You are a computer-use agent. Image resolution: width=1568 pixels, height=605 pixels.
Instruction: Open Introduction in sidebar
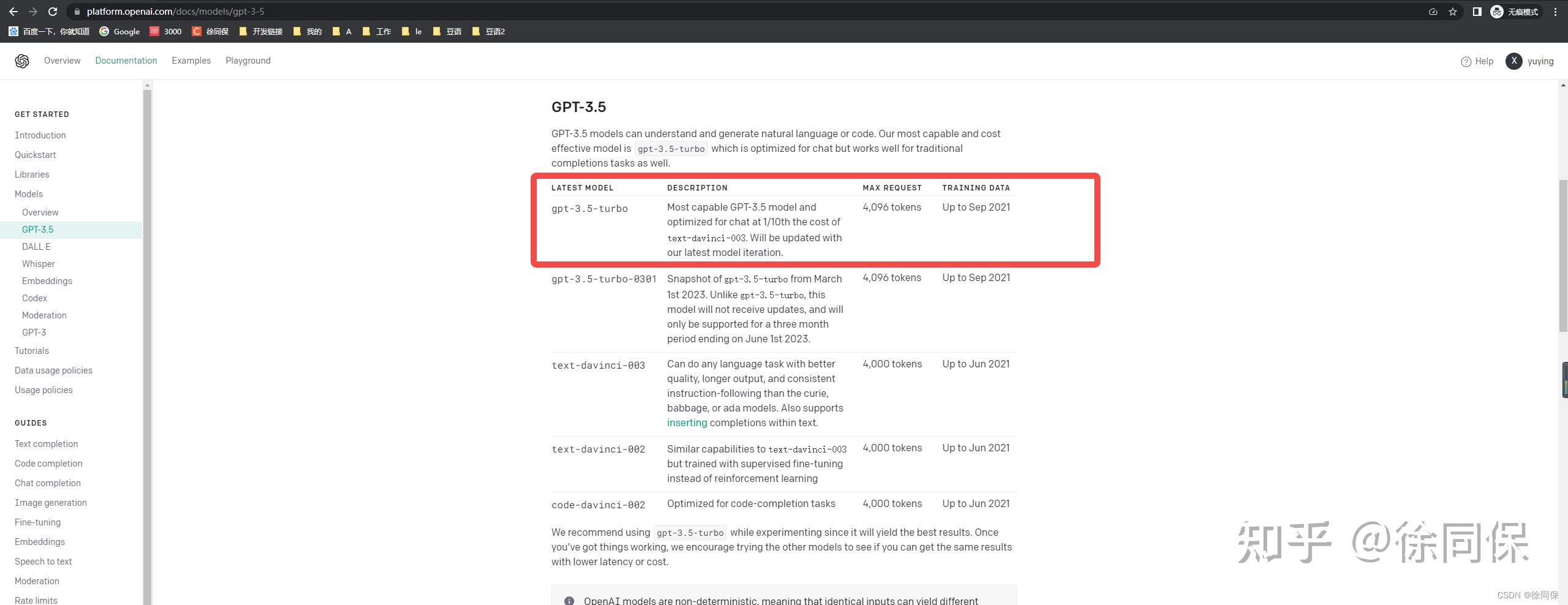click(x=40, y=135)
